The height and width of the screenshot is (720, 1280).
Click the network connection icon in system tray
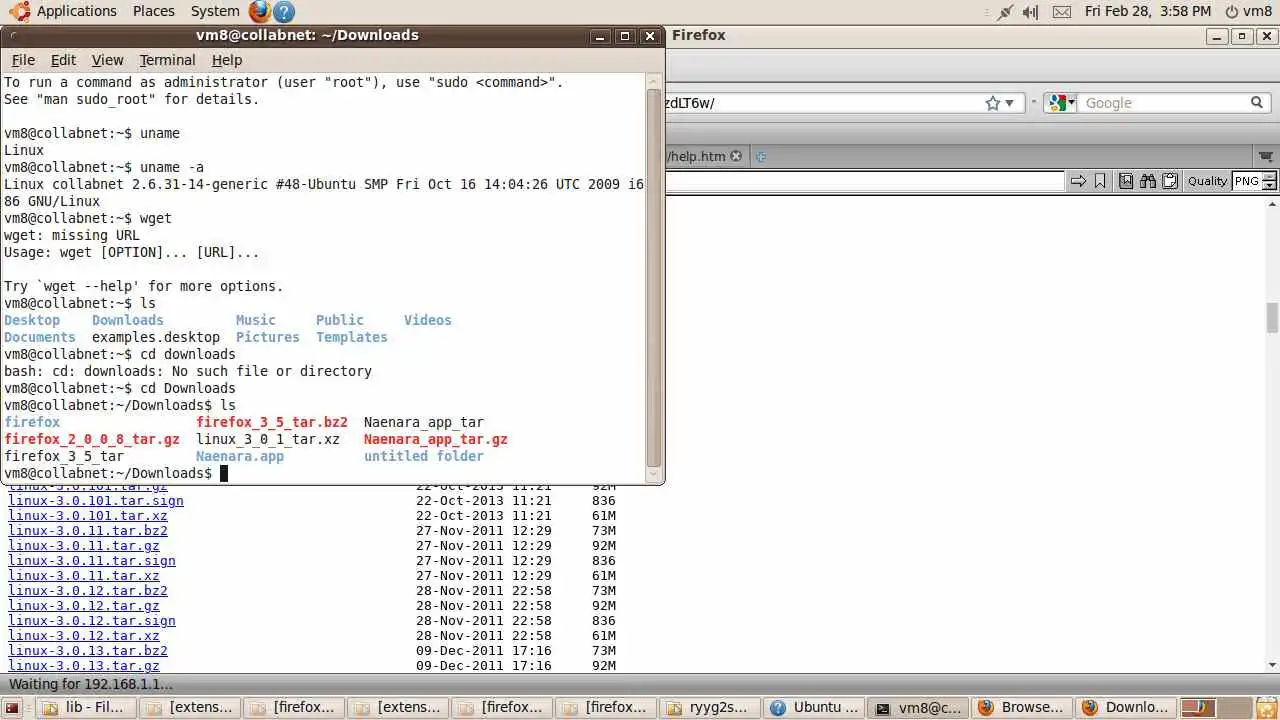click(x=1005, y=12)
